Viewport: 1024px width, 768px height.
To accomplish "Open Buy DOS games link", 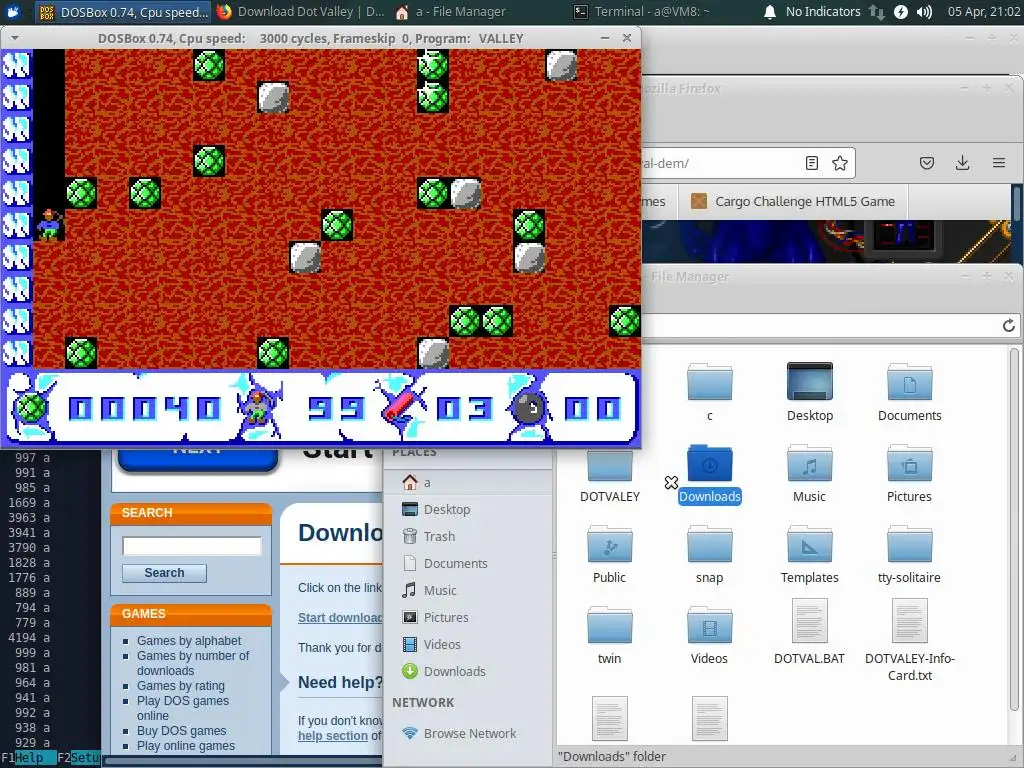I will [181, 731].
